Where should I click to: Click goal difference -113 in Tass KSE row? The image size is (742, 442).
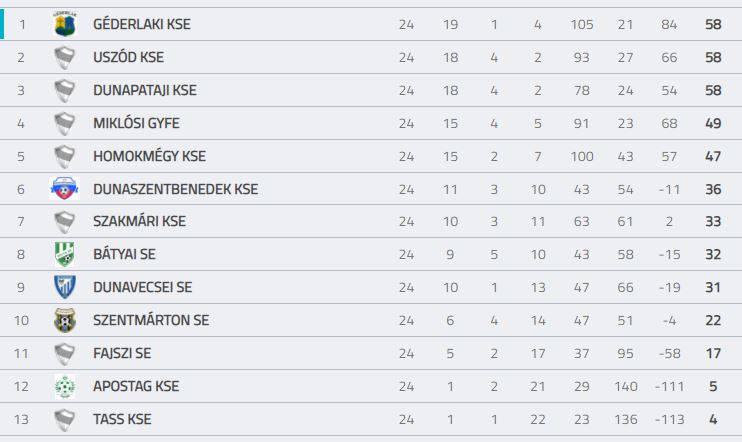point(669,419)
